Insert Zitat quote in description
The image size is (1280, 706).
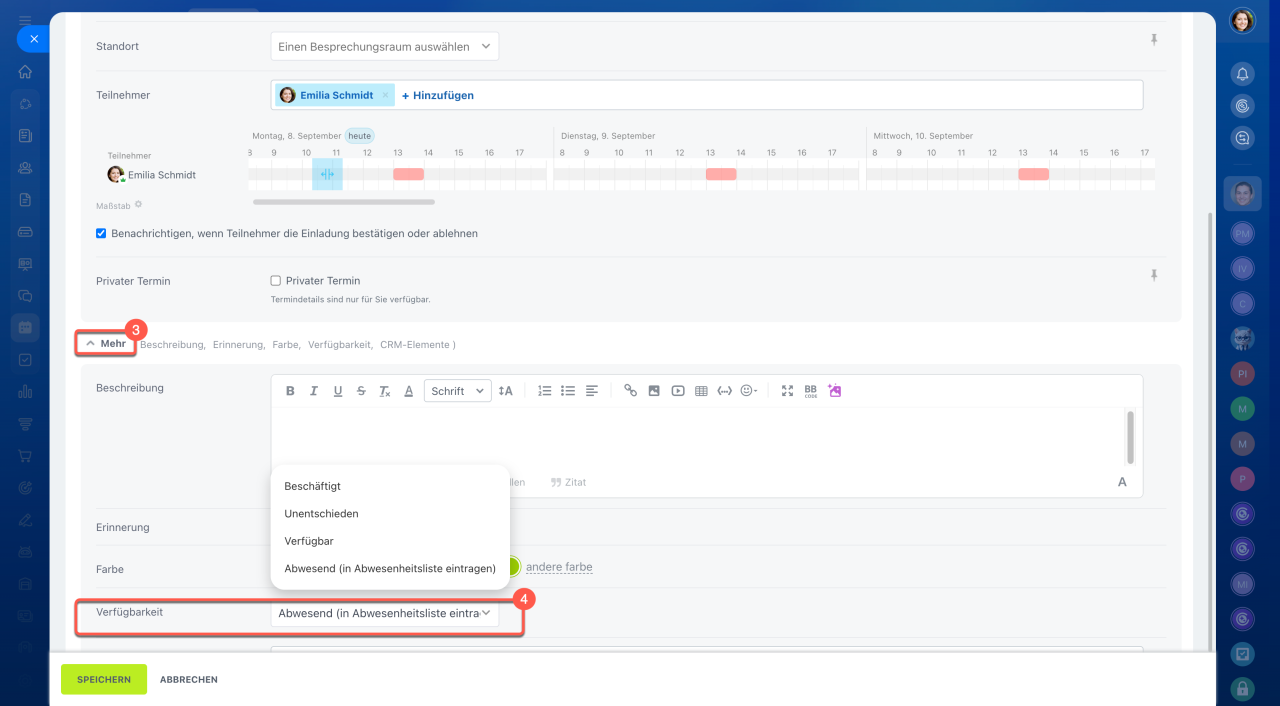click(568, 482)
